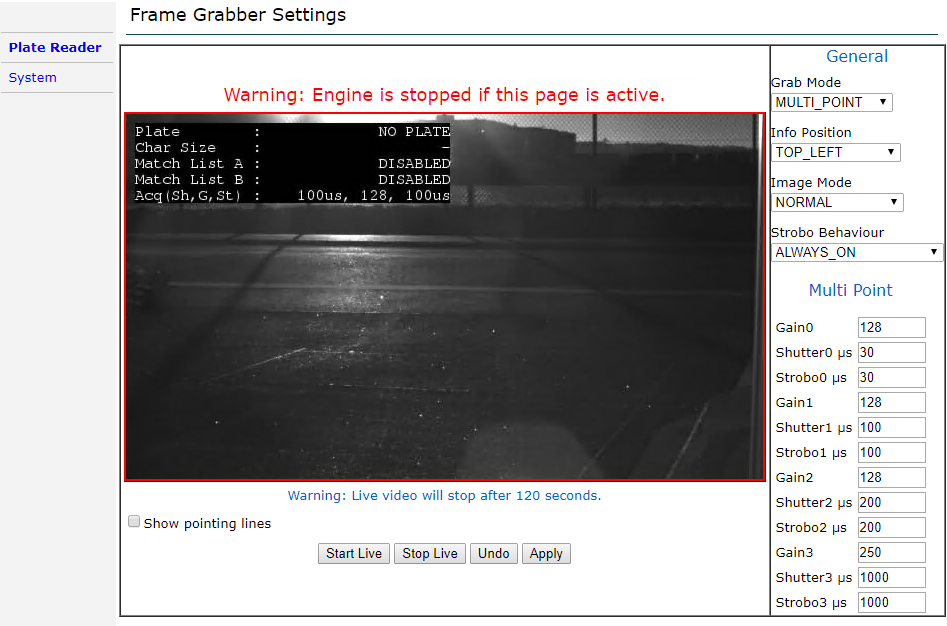Focus the Shutter1 µs input
This screenshot has width=947, height=626.
[891, 428]
